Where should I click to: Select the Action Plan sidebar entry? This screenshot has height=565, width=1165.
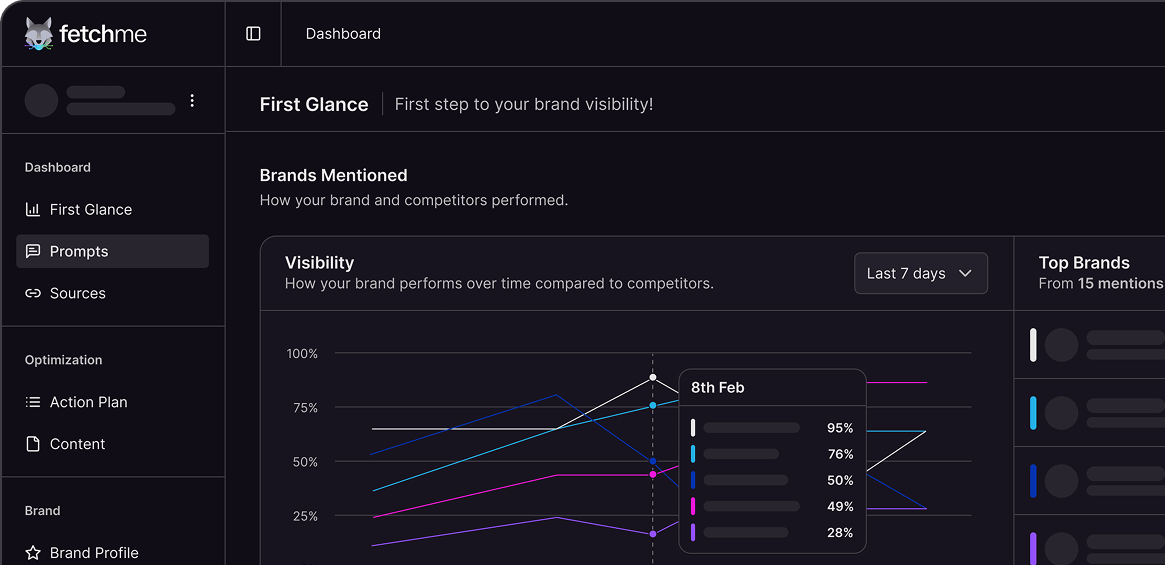89,402
